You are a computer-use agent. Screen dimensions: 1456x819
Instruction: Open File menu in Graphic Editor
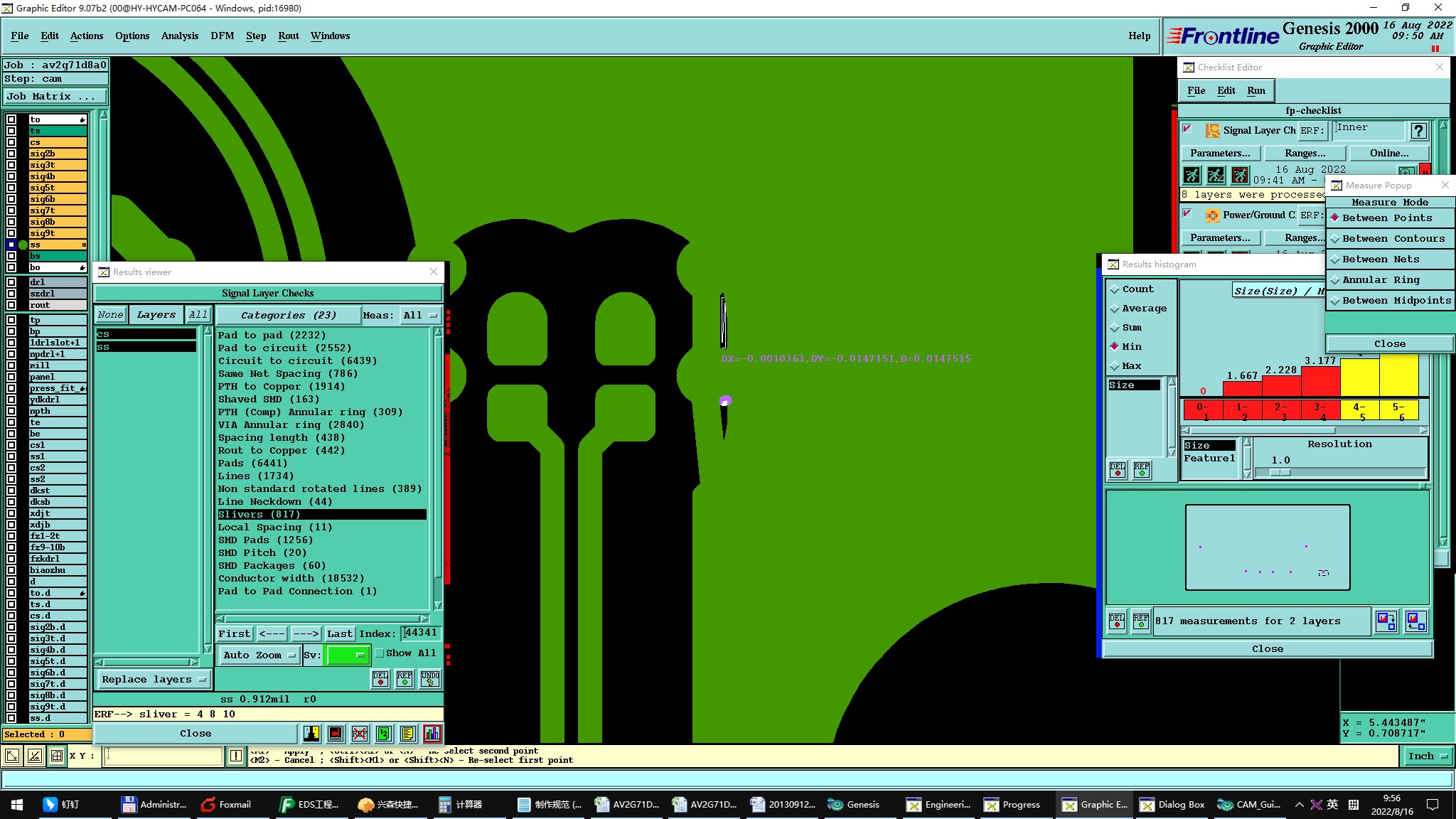point(20,36)
